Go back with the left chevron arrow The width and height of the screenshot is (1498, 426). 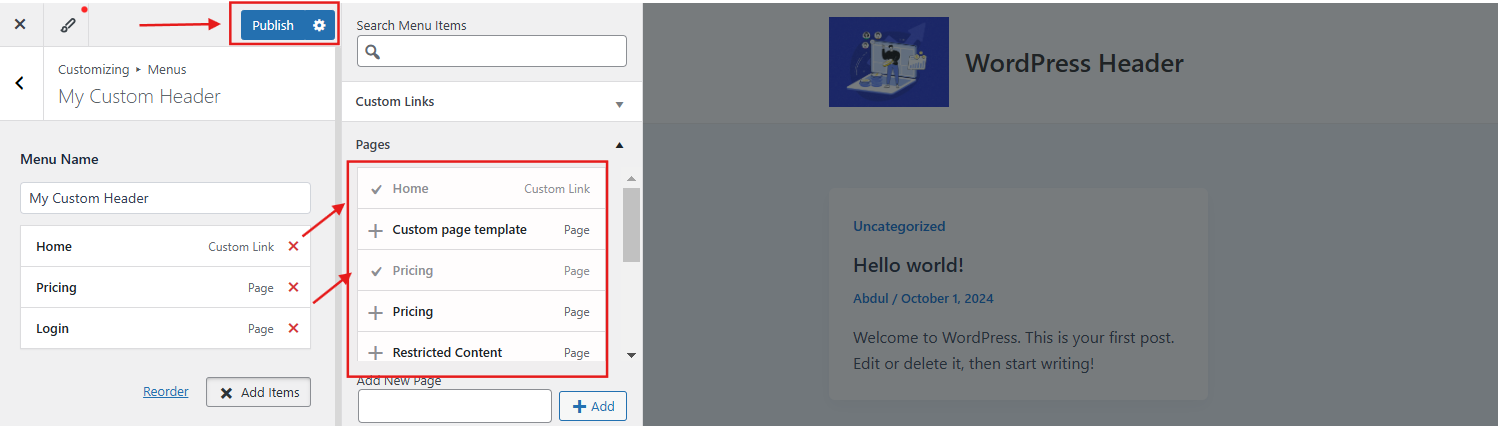click(20, 83)
